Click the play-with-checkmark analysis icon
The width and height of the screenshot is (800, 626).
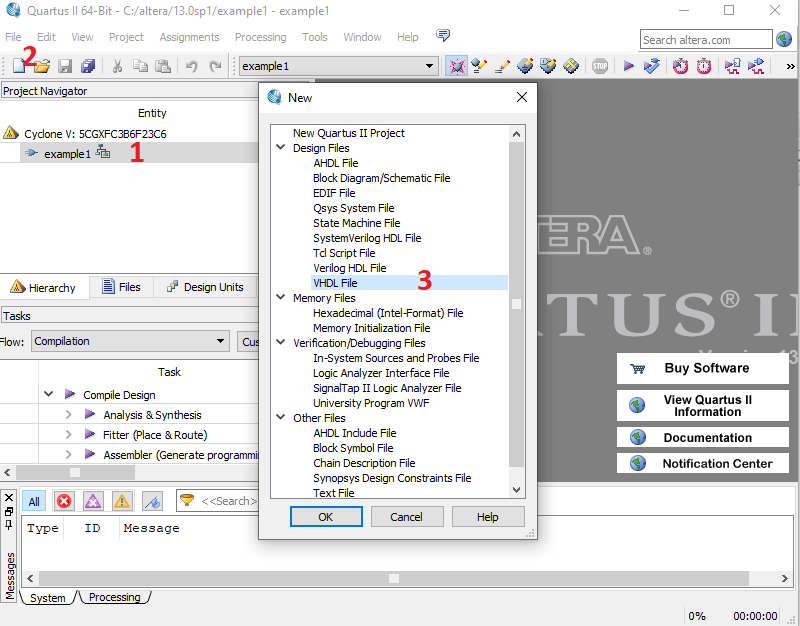coord(652,66)
